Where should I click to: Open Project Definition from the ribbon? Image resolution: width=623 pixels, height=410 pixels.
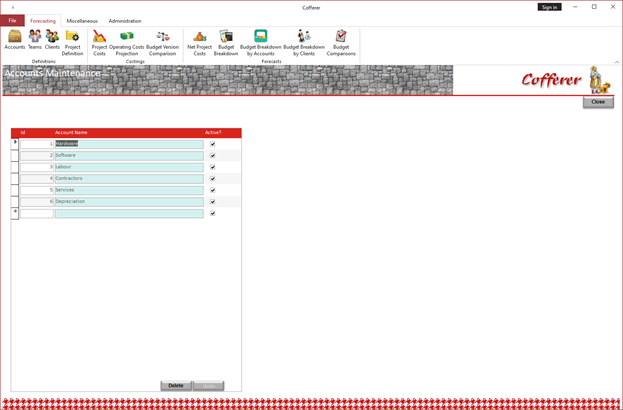(x=72, y=43)
